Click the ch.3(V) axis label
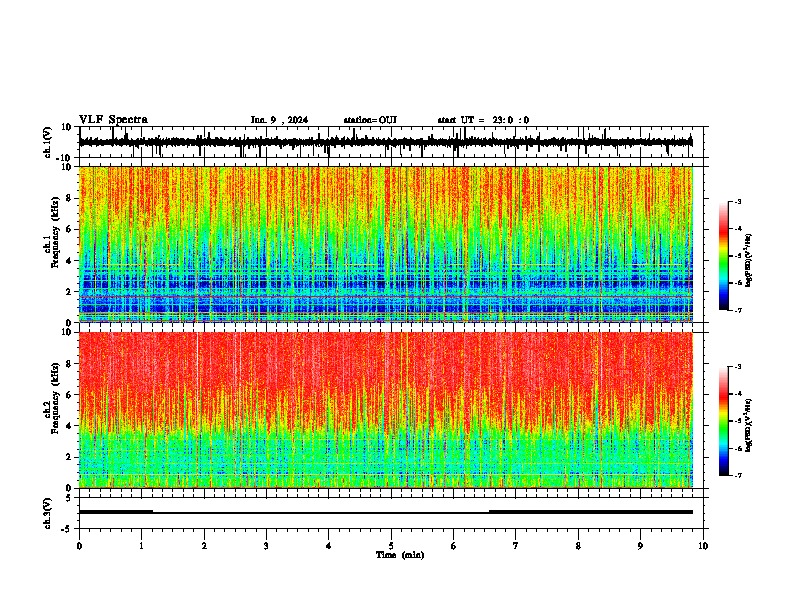This screenshot has height=612, width=792. pos(48,513)
